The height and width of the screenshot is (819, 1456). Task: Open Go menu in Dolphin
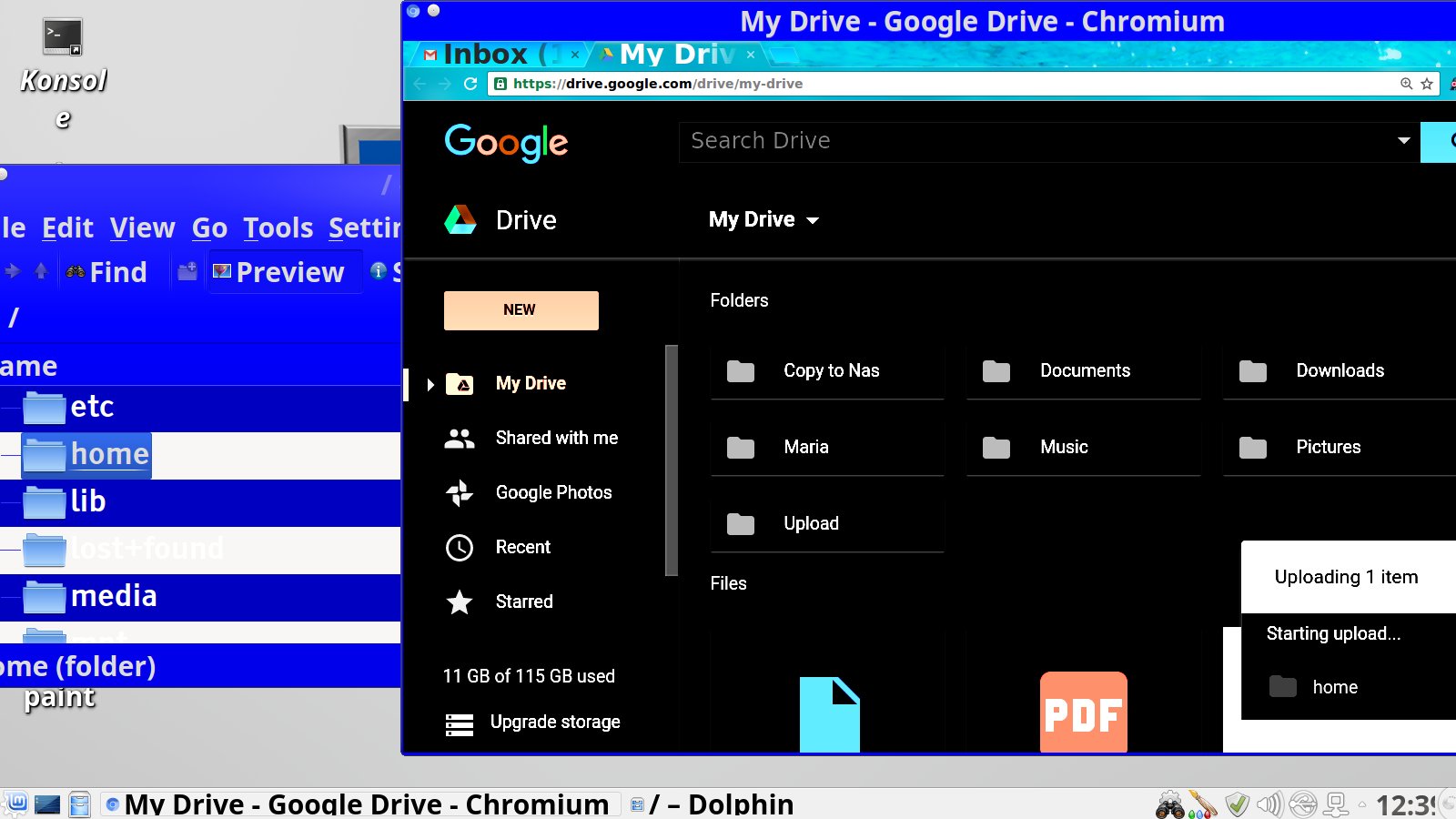209,227
